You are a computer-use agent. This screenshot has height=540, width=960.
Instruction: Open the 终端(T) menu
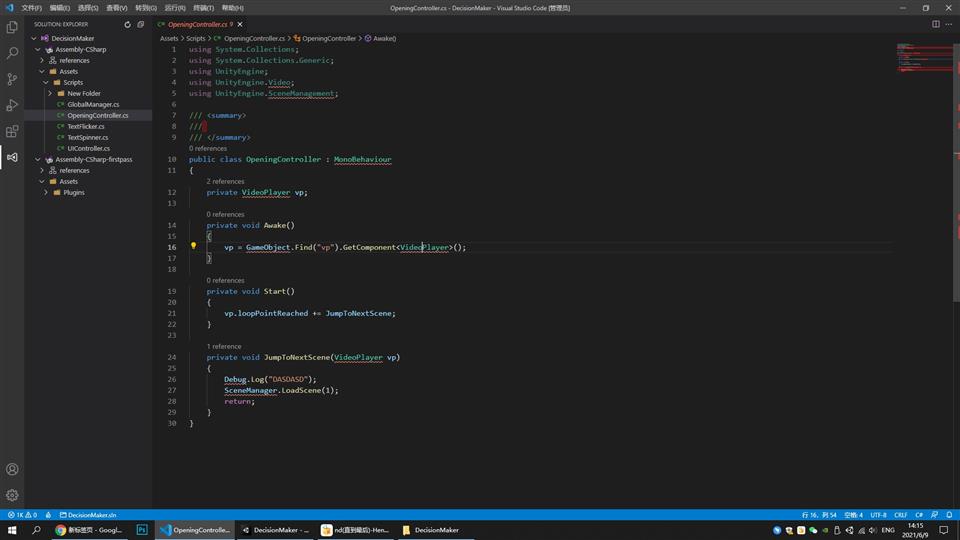pos(203,8)
